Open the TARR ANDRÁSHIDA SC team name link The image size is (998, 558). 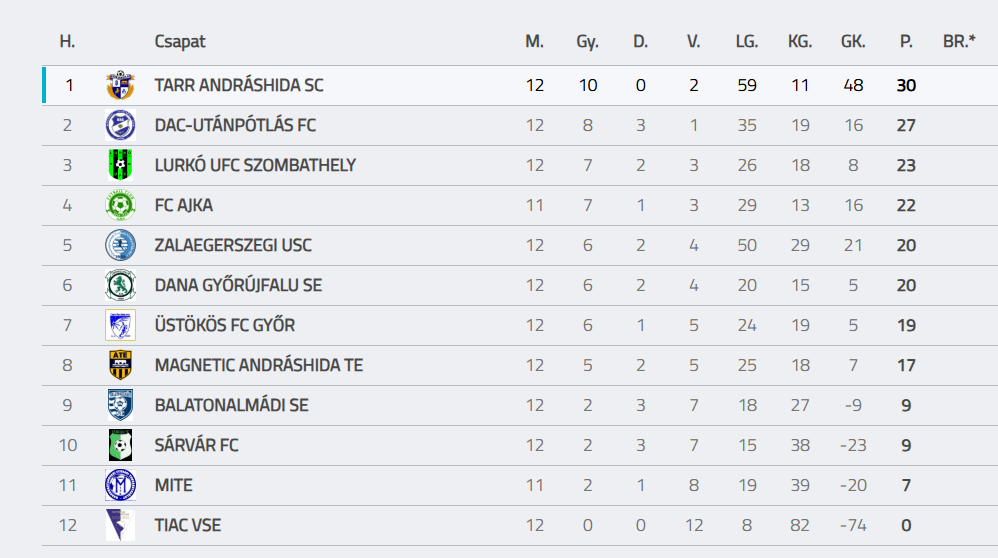pos(239,85)
